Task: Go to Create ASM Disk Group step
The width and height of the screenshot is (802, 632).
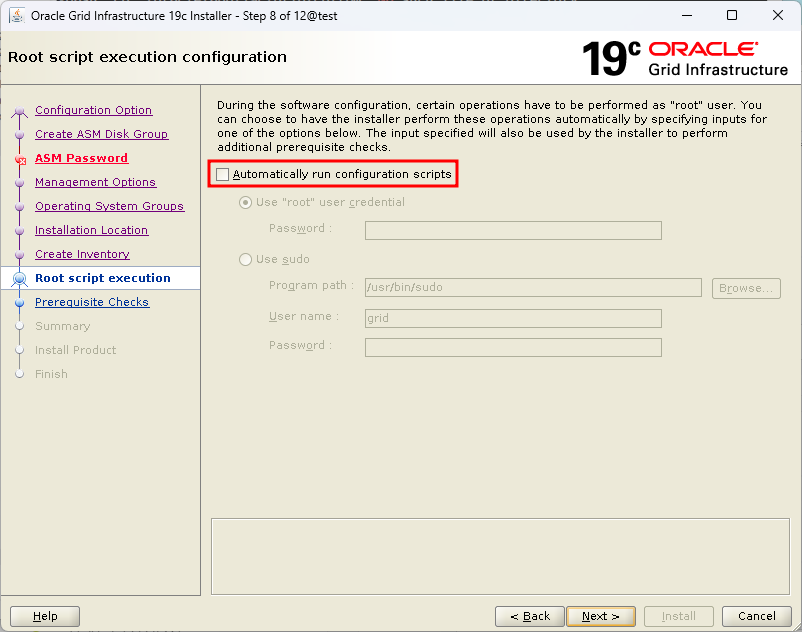Action: [101, 134]
